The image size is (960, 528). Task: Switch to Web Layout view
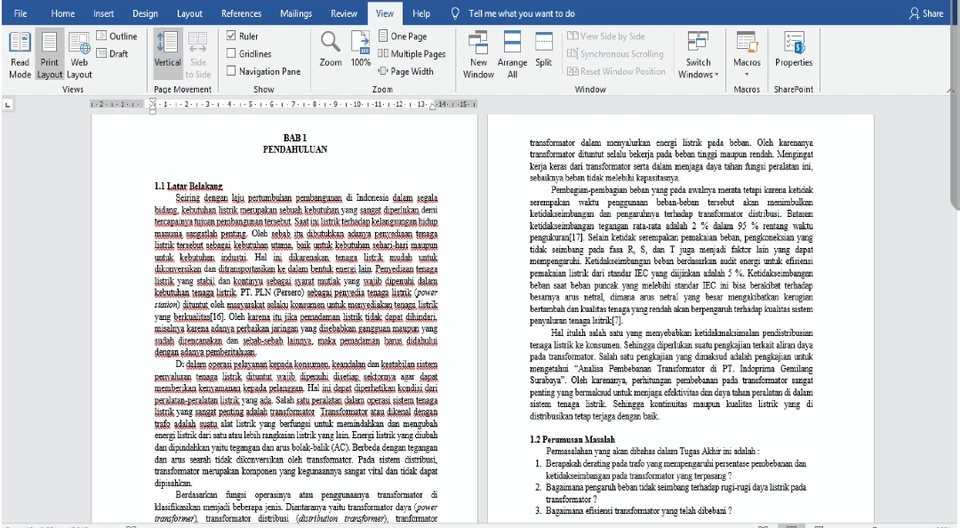tap(79, 55)
